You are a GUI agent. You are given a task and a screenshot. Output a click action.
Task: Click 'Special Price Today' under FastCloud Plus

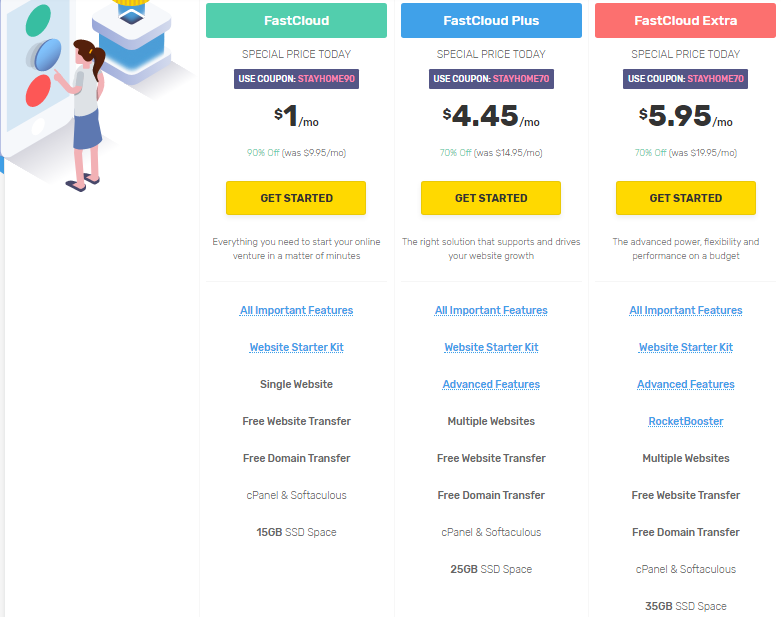click(x=491, y=54)
